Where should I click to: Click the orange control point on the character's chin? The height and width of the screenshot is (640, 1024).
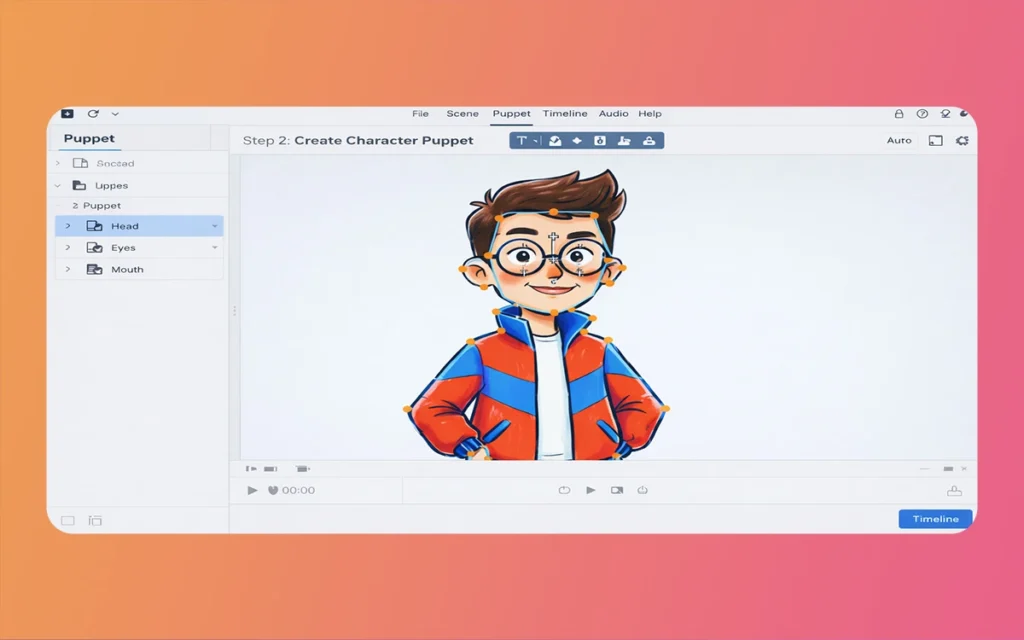554,312
